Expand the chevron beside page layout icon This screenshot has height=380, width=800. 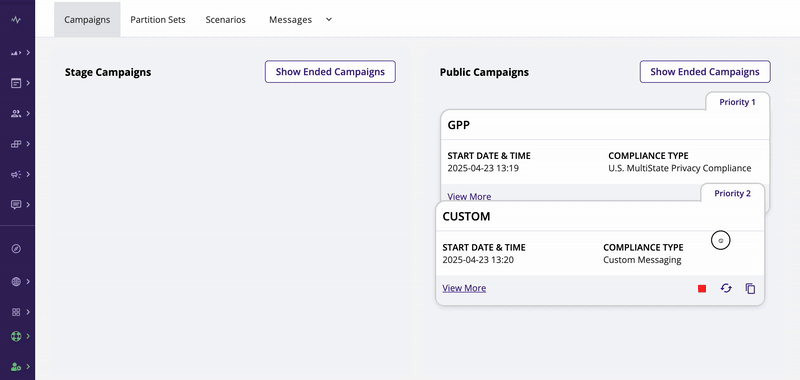tap(28, 83)
